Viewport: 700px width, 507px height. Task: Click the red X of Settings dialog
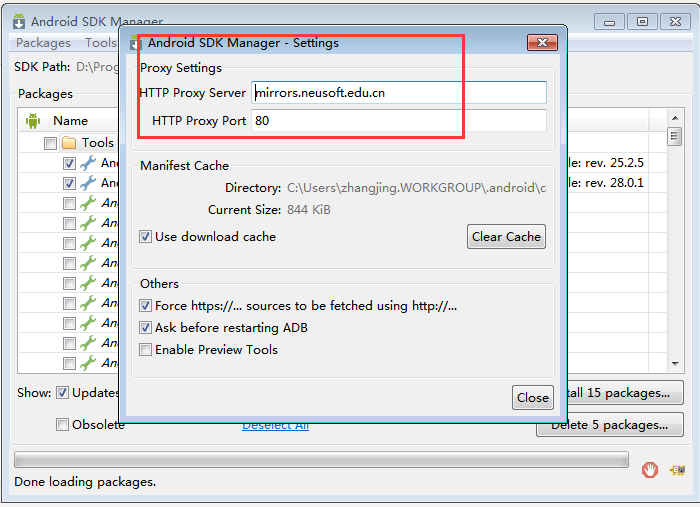pyautogui.click(x=542, y=42)
